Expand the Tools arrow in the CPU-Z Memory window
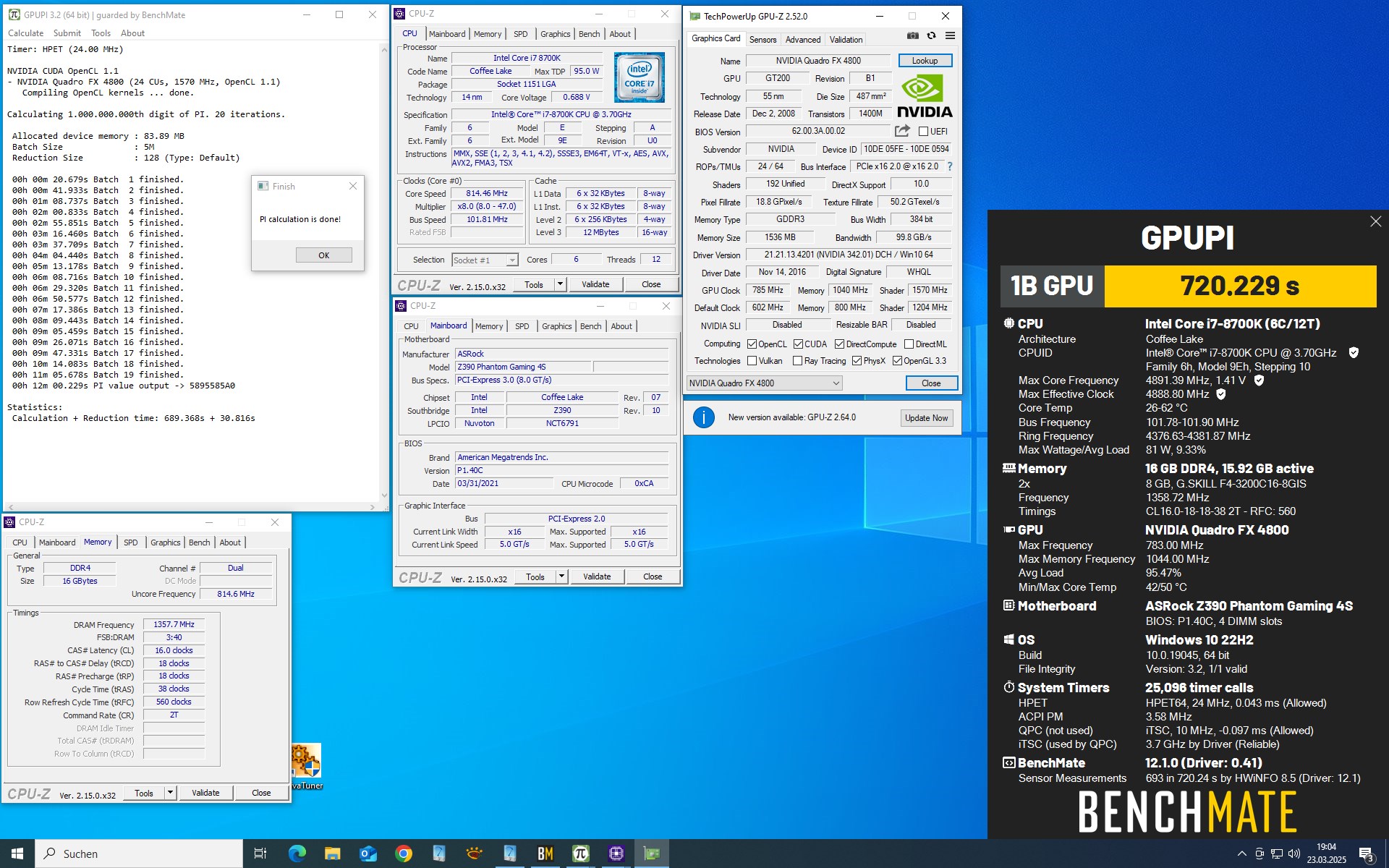 170,793
